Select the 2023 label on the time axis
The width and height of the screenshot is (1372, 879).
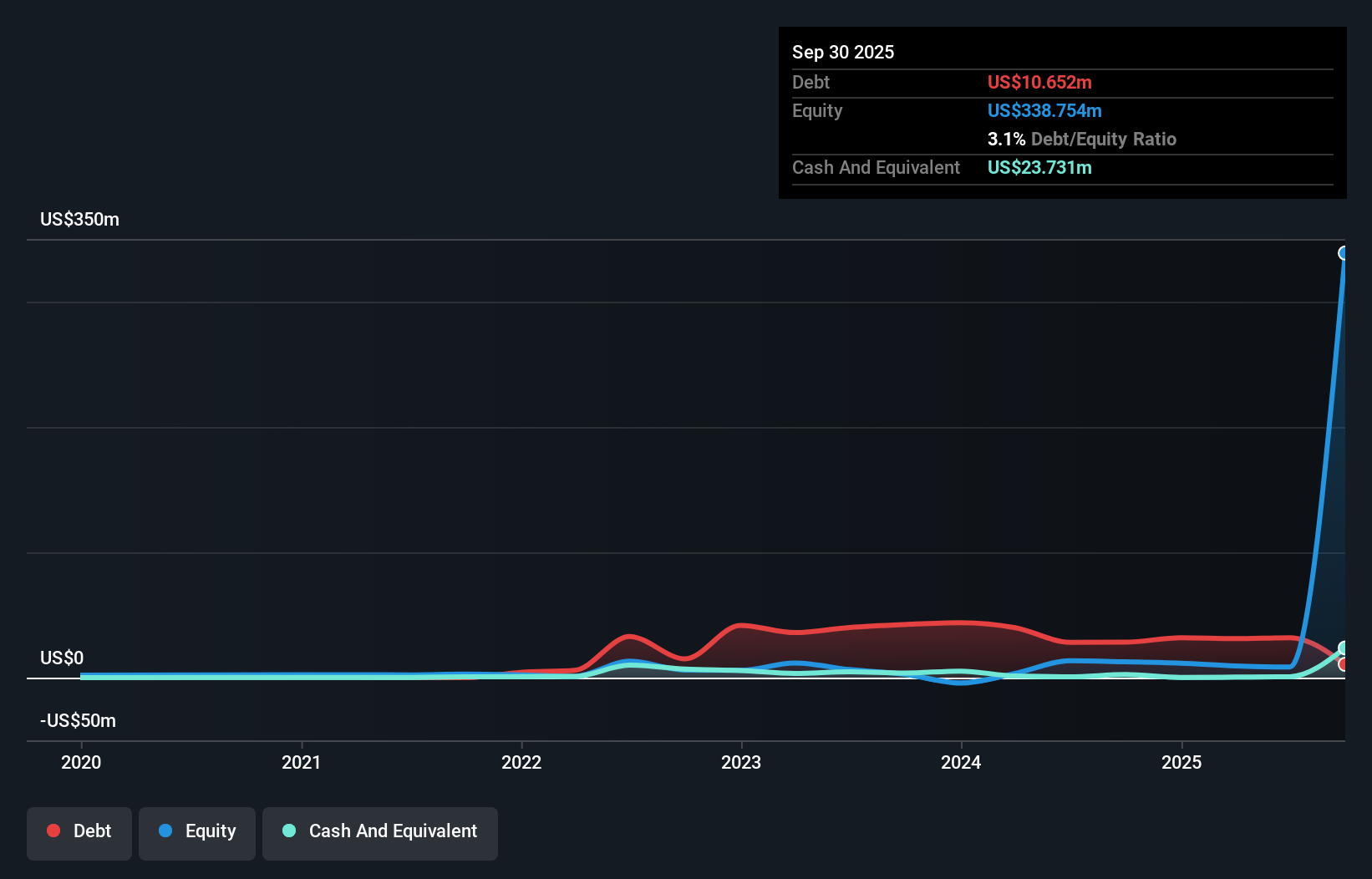(743, 762)
